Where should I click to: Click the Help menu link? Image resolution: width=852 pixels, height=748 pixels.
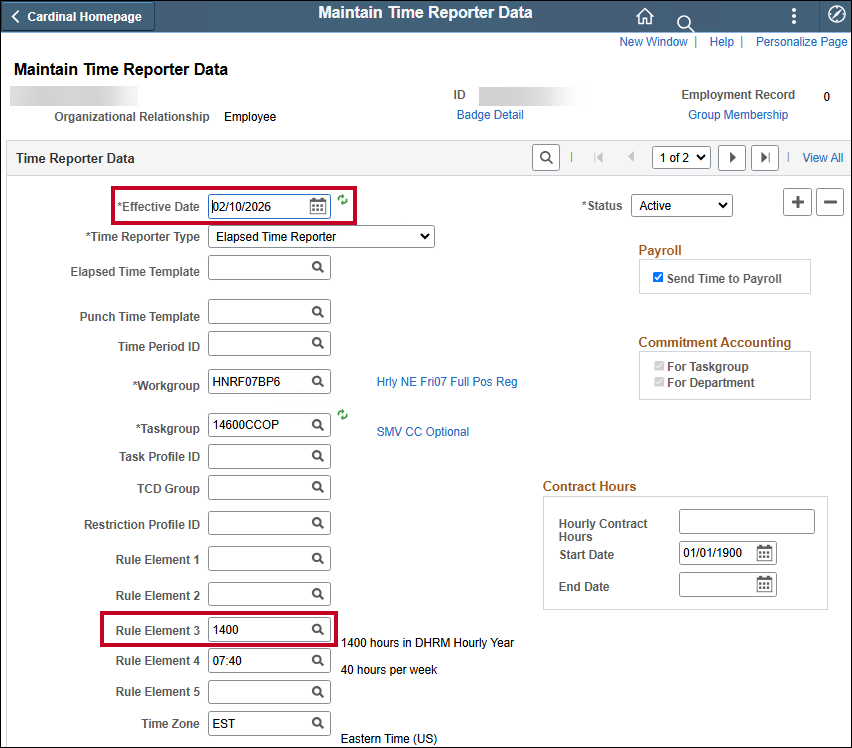click(721, 42)
